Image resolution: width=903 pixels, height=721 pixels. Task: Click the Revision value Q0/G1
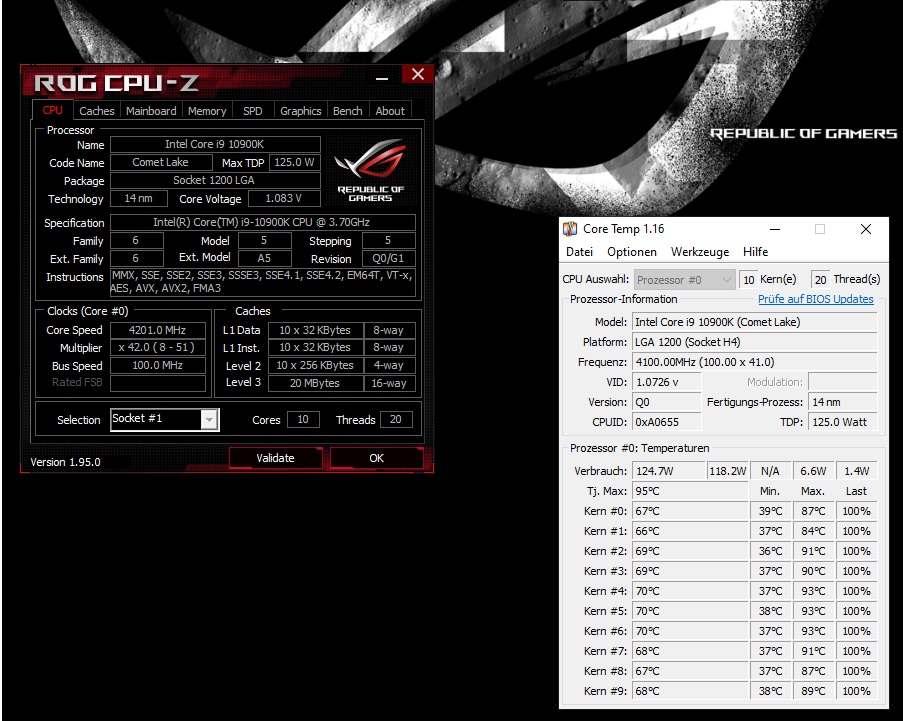(388, 258)
